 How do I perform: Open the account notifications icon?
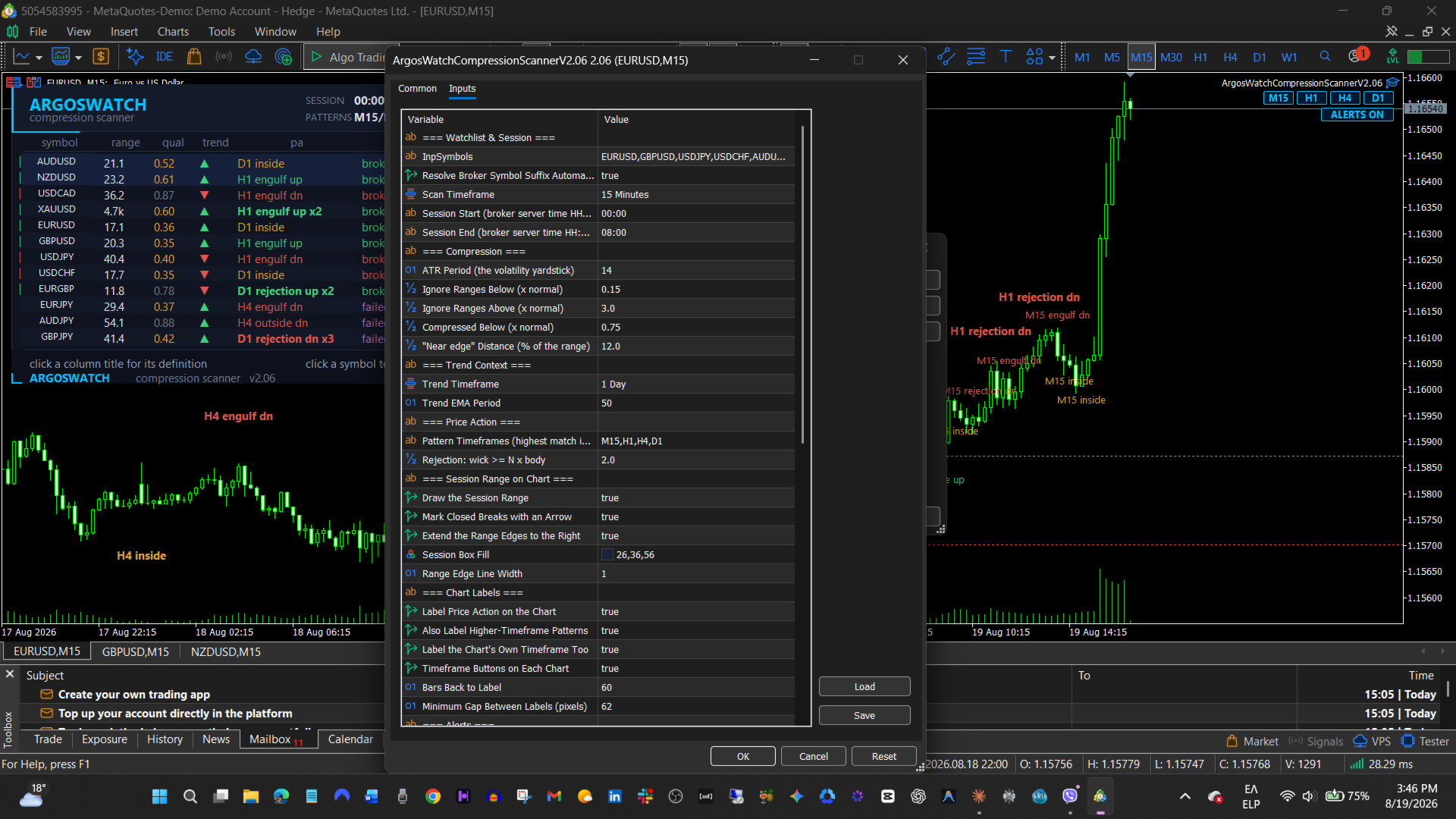click(x=1357, y=55)
